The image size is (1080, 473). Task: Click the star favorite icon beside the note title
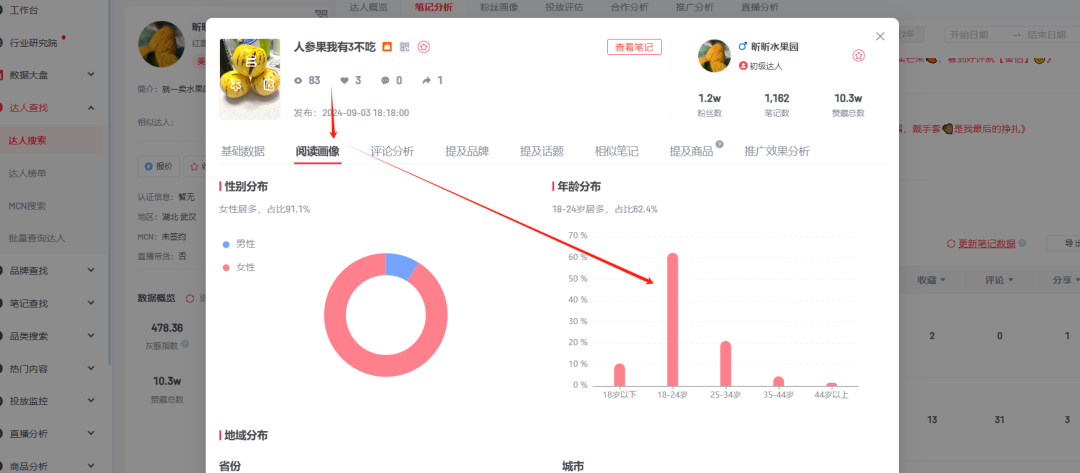(424, 47)
